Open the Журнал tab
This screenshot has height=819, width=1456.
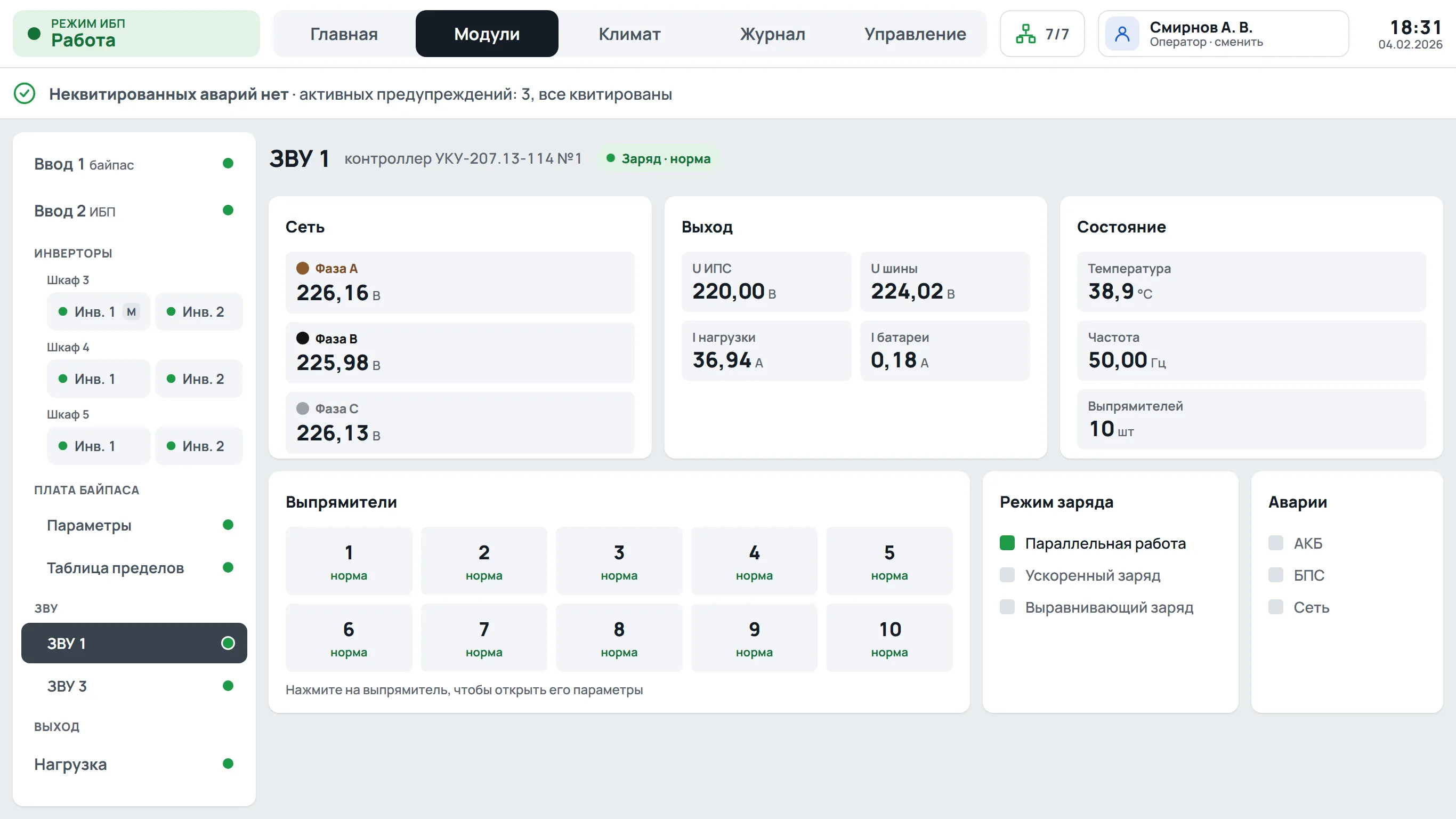(x=773, y=34)
